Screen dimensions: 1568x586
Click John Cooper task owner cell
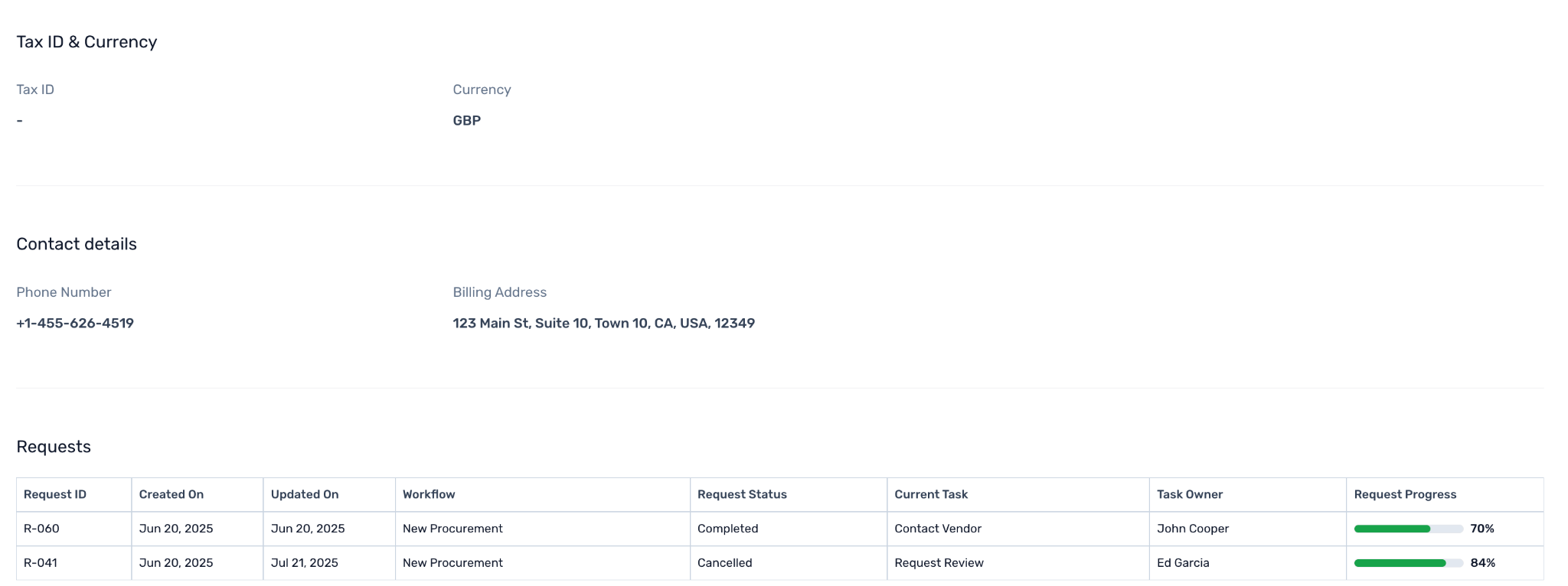(x=1248, y=529)
